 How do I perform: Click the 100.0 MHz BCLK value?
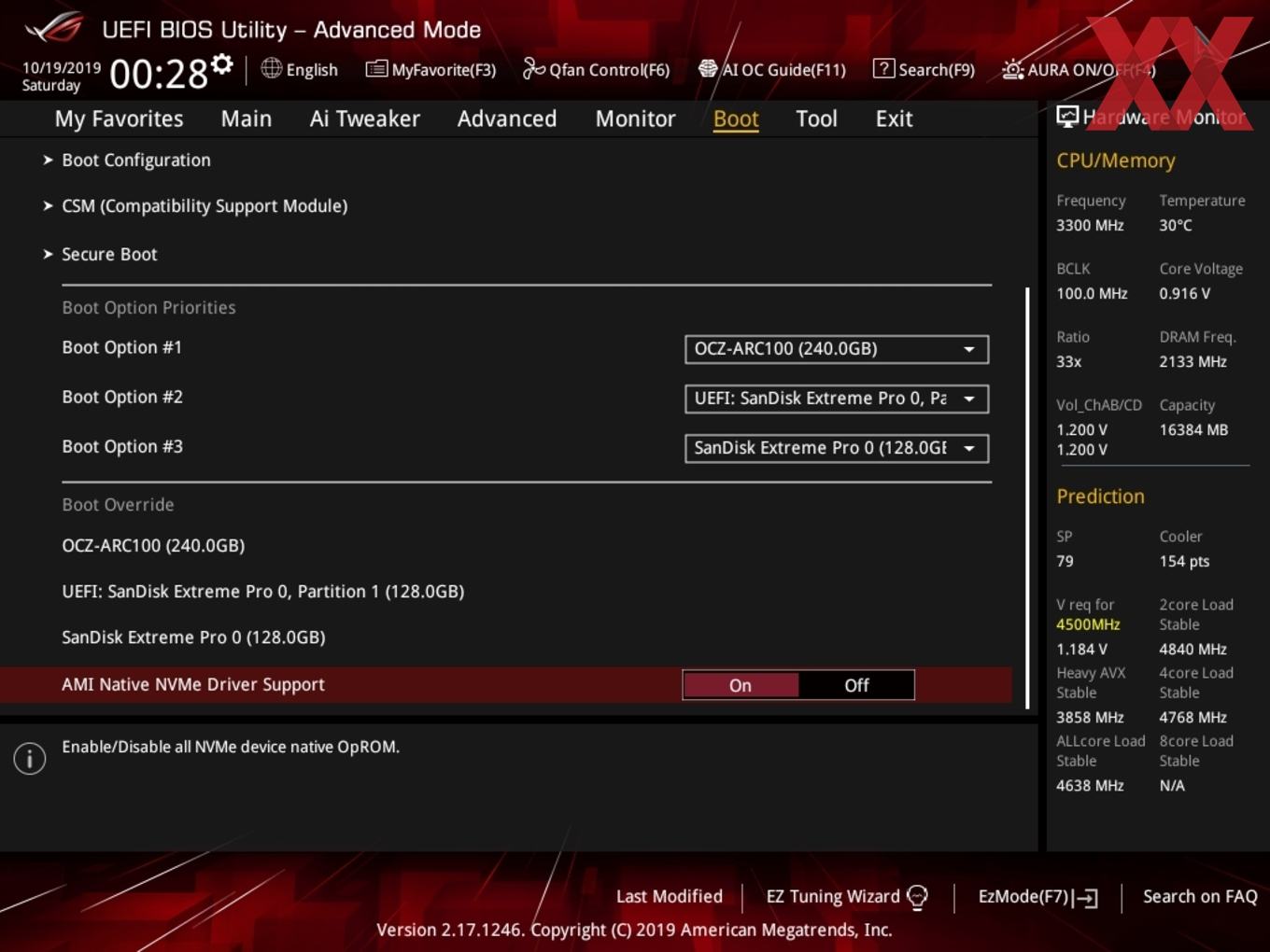tap(1092, 294)
